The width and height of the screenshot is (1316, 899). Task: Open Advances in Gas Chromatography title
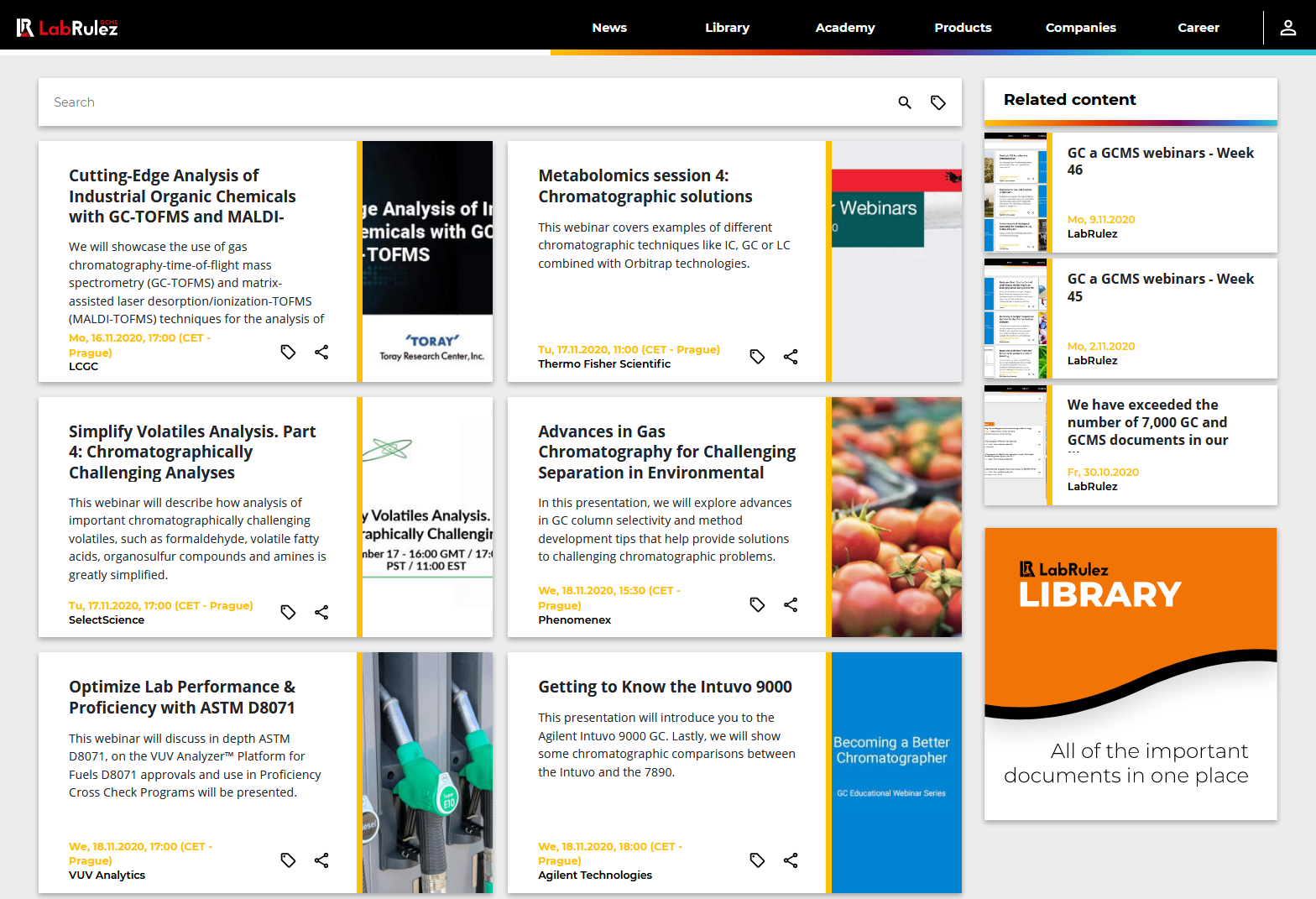[x=667, y=452]
